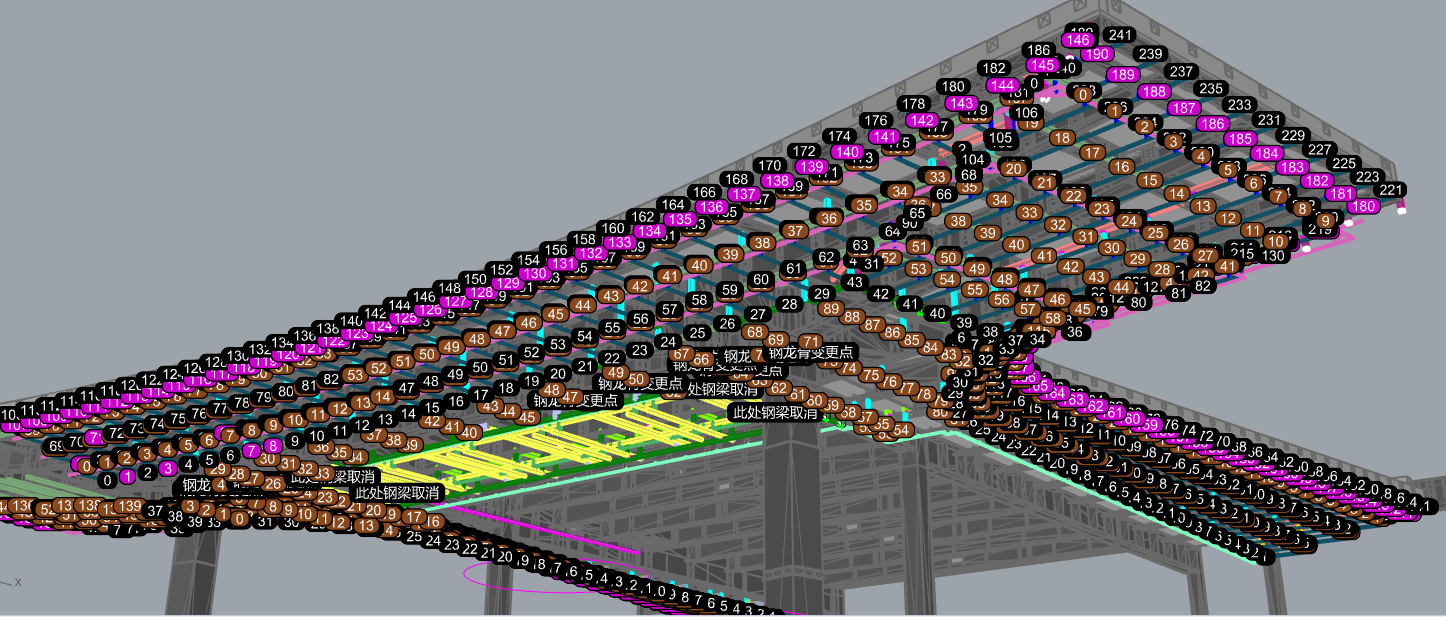Select the brown tag numbered 18

click(x=1062, y=138)
